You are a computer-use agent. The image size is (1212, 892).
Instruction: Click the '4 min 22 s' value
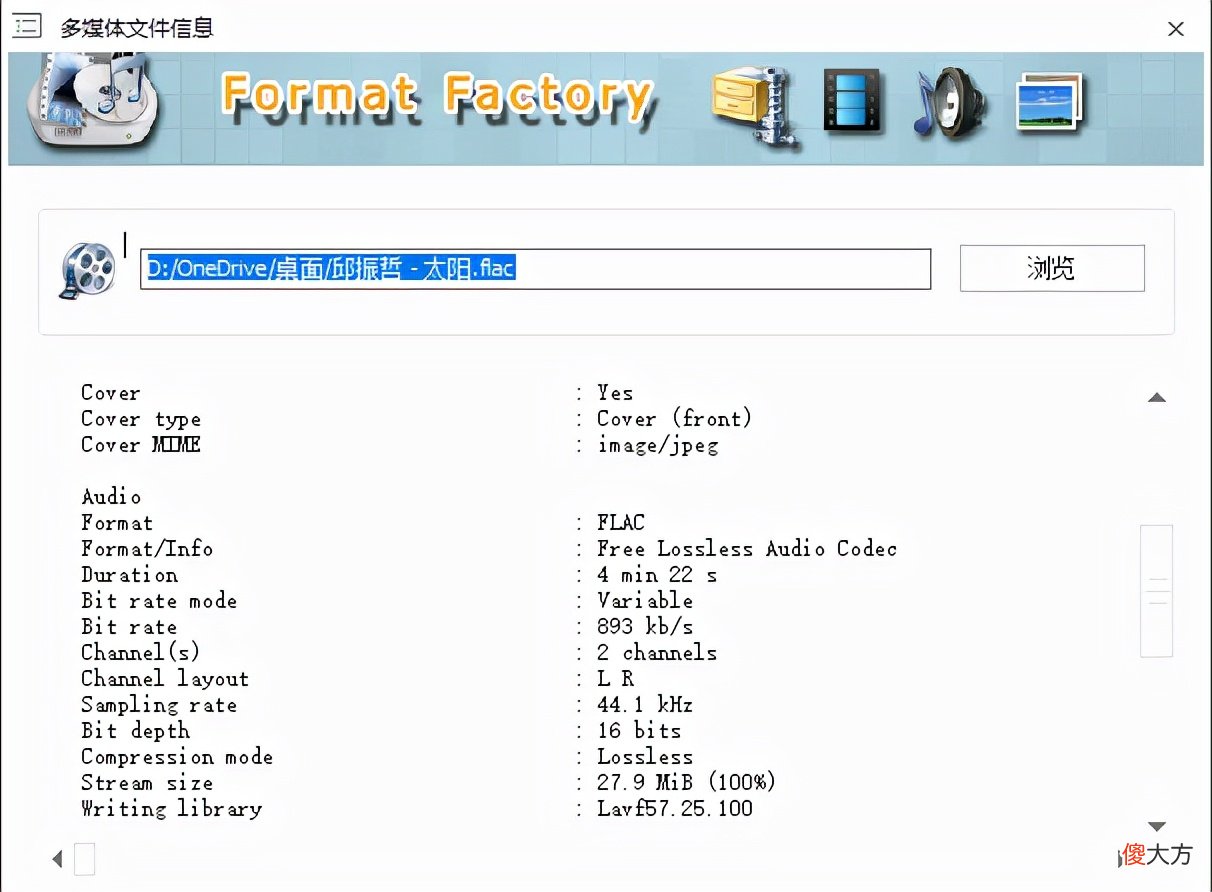657,575
